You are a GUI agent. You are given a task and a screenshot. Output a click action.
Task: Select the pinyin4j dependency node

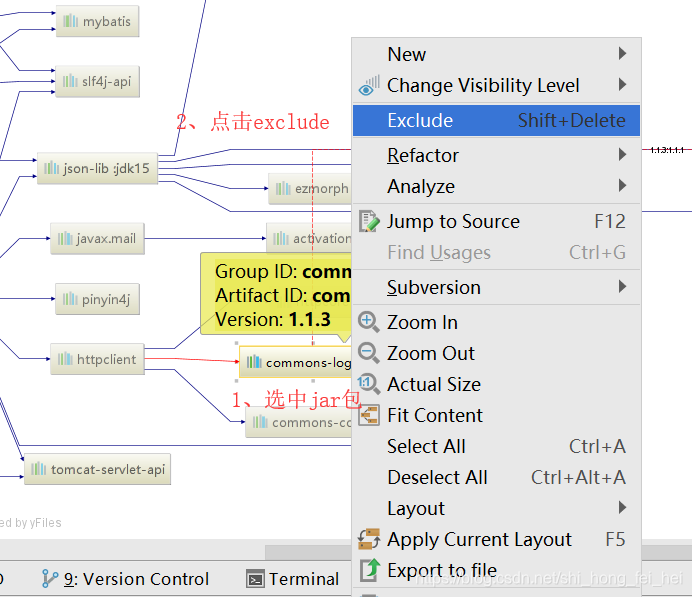(x=98, y=299)
